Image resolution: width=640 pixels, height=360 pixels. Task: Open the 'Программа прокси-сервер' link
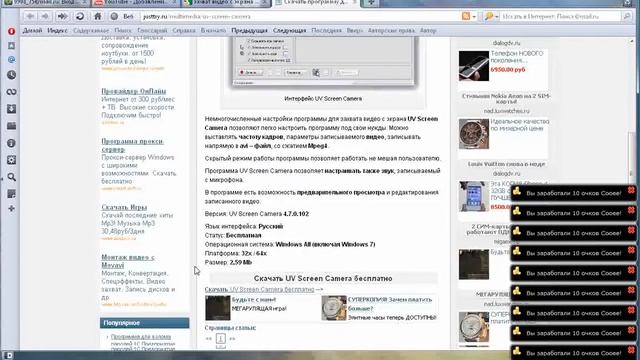(132, 145)
